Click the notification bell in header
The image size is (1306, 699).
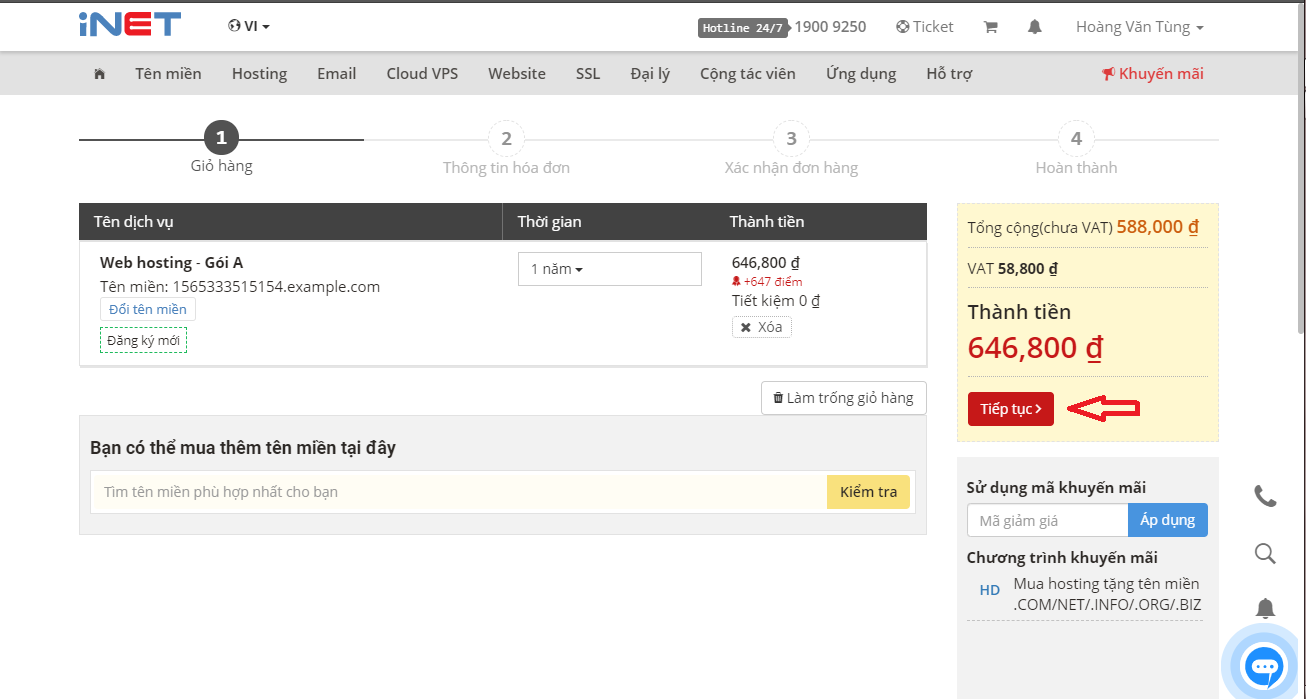[1034, 27]
